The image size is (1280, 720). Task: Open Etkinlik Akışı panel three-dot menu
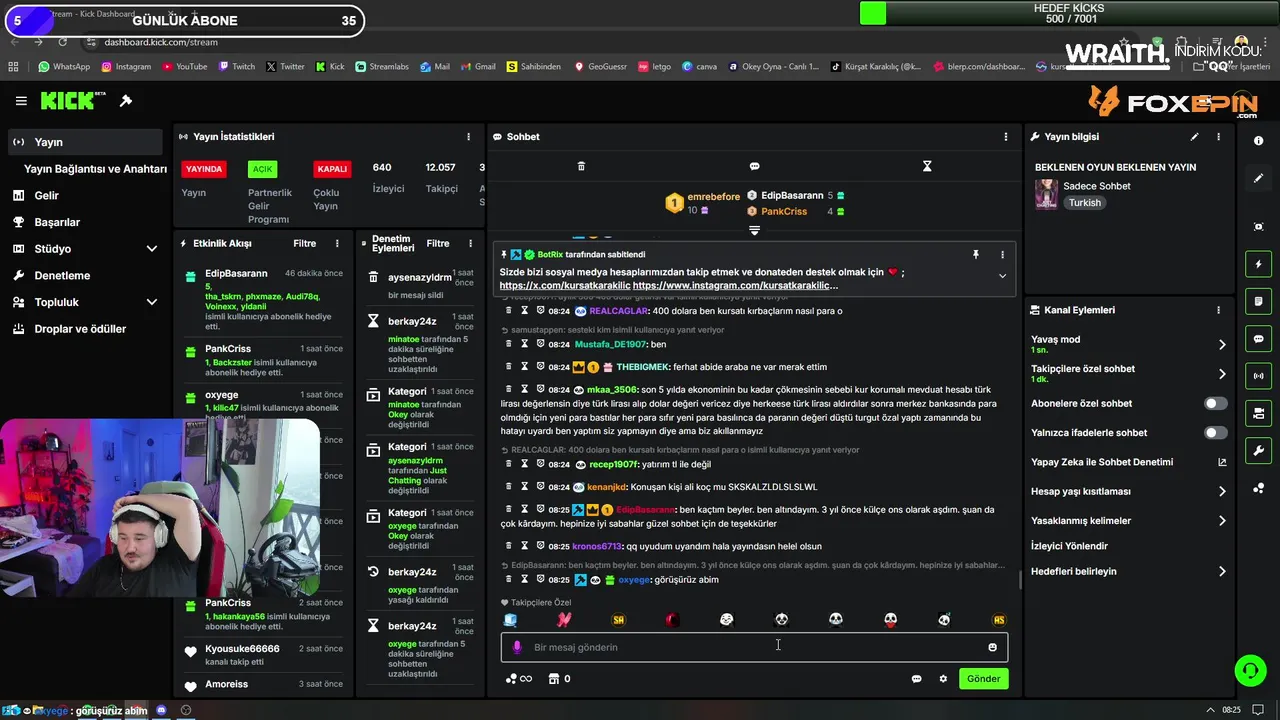pos(337,244)
